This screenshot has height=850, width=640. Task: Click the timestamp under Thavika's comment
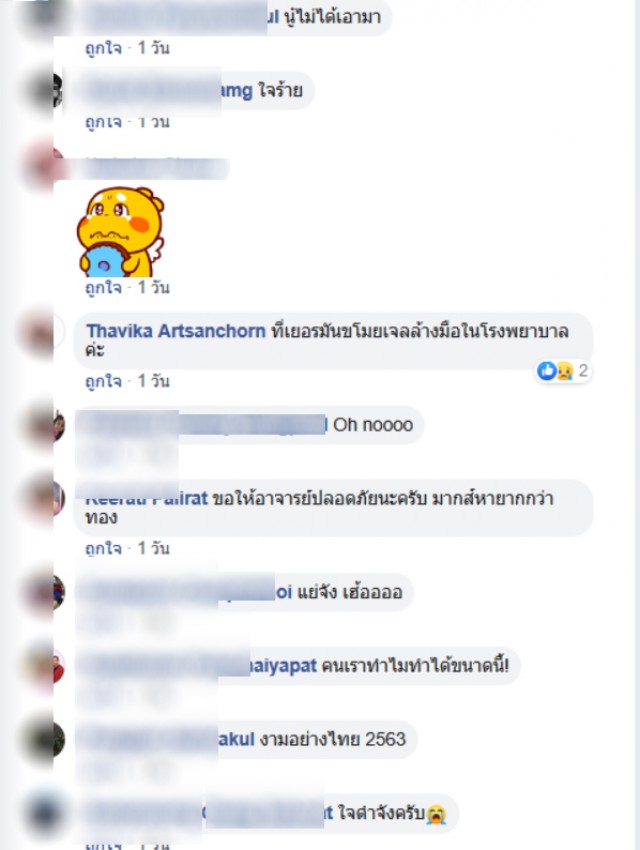(x=153, y=381)
